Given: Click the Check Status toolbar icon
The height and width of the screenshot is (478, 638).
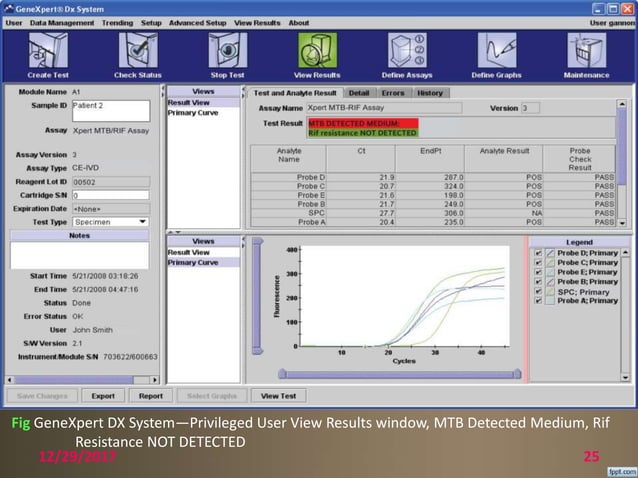Looking at the screenshot, I should [138, 51].
